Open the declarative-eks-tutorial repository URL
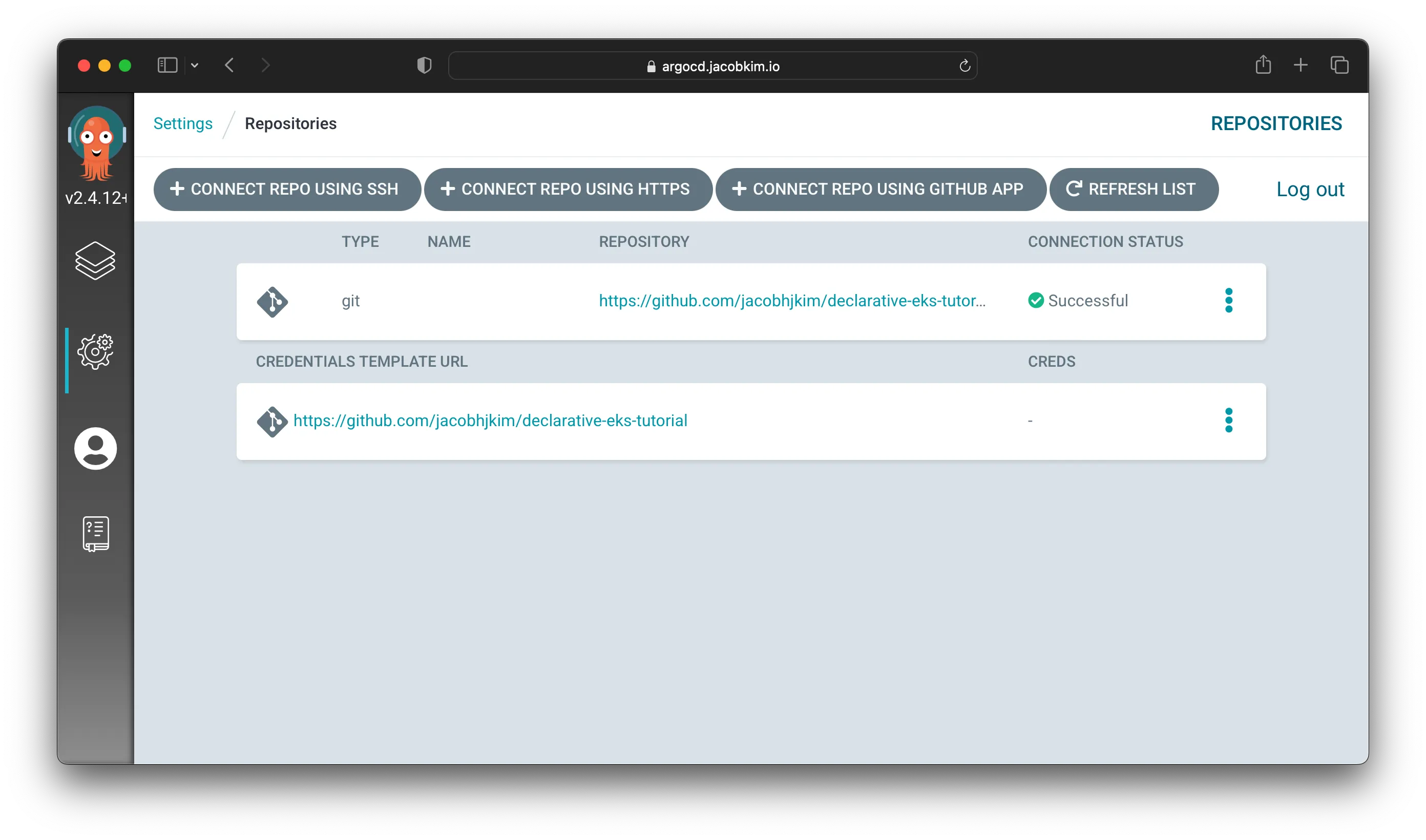Viewport: 1426px width, 840px height. pos(490,421)
